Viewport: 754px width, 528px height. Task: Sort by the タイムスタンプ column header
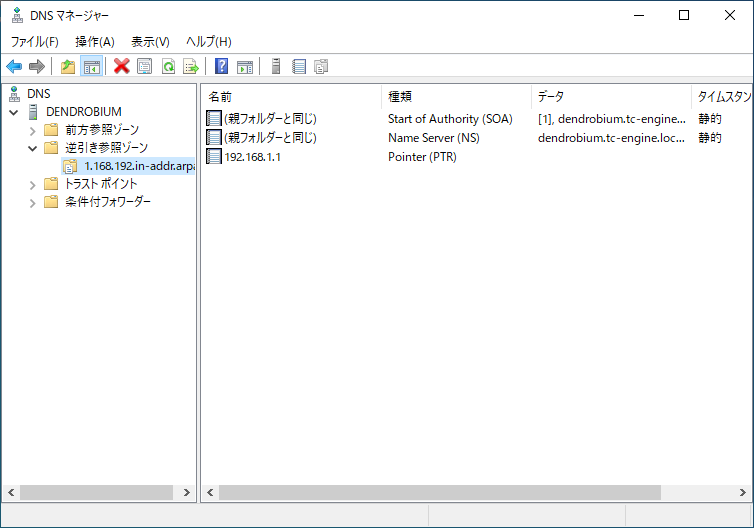[x=722, y=97]
